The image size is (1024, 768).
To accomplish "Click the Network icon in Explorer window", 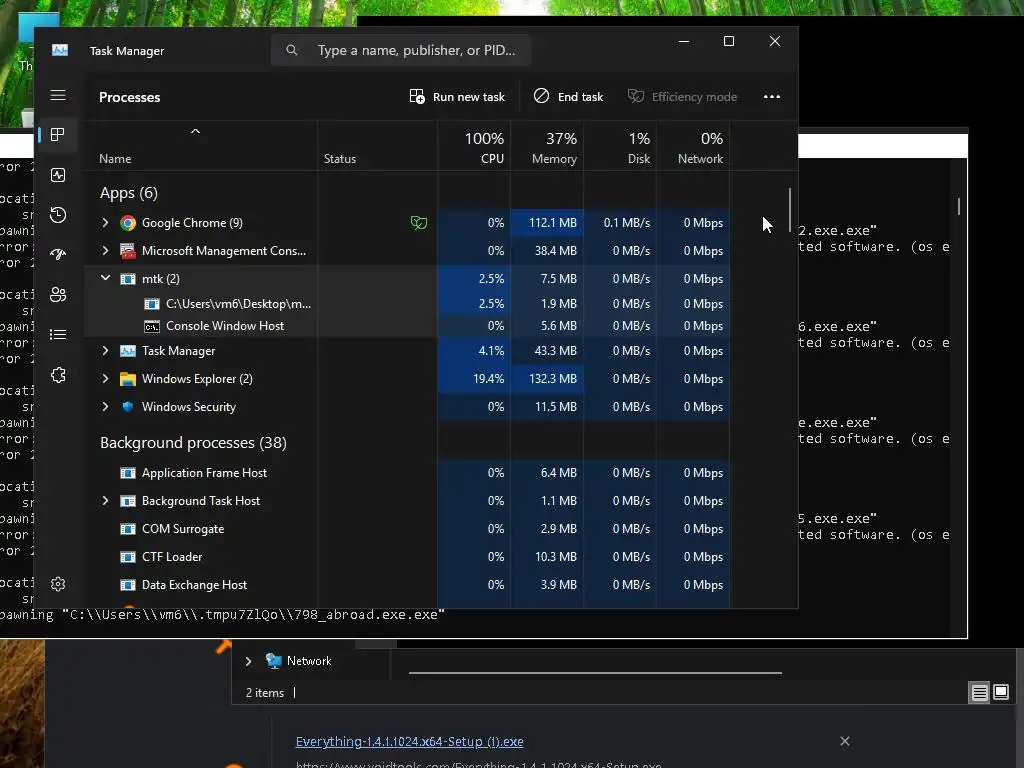I will (273, 661).
